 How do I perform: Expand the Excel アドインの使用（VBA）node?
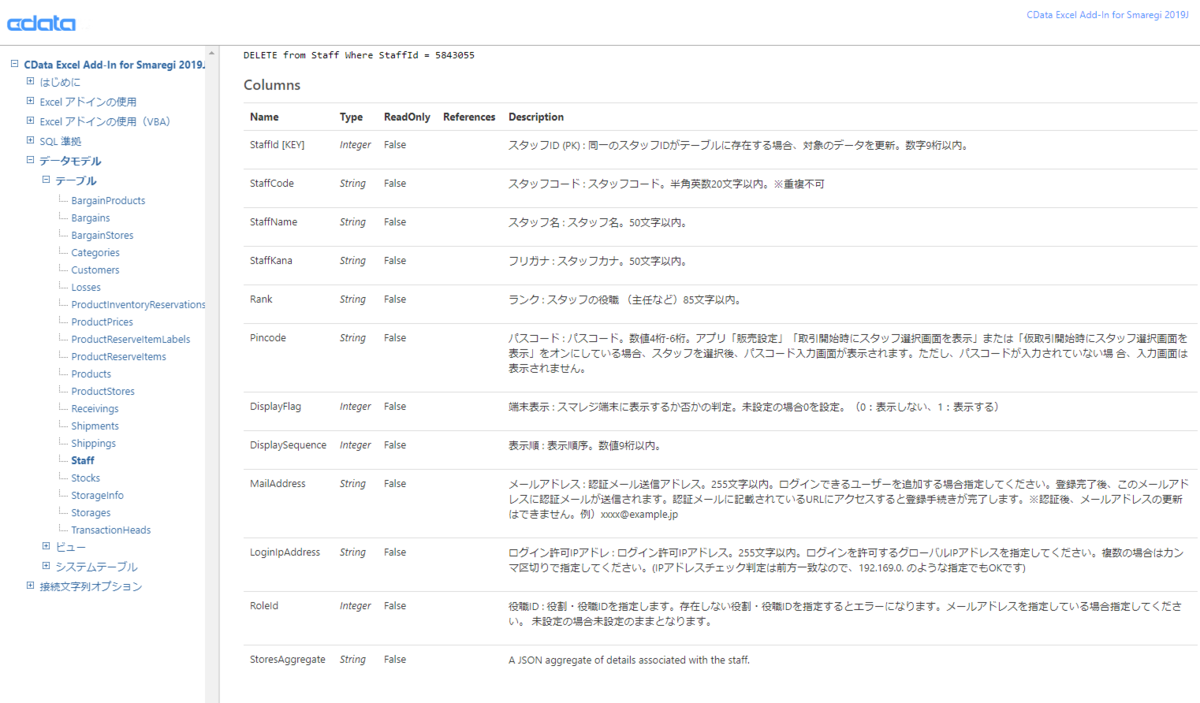pyautogui.click(x=30, y=121)
